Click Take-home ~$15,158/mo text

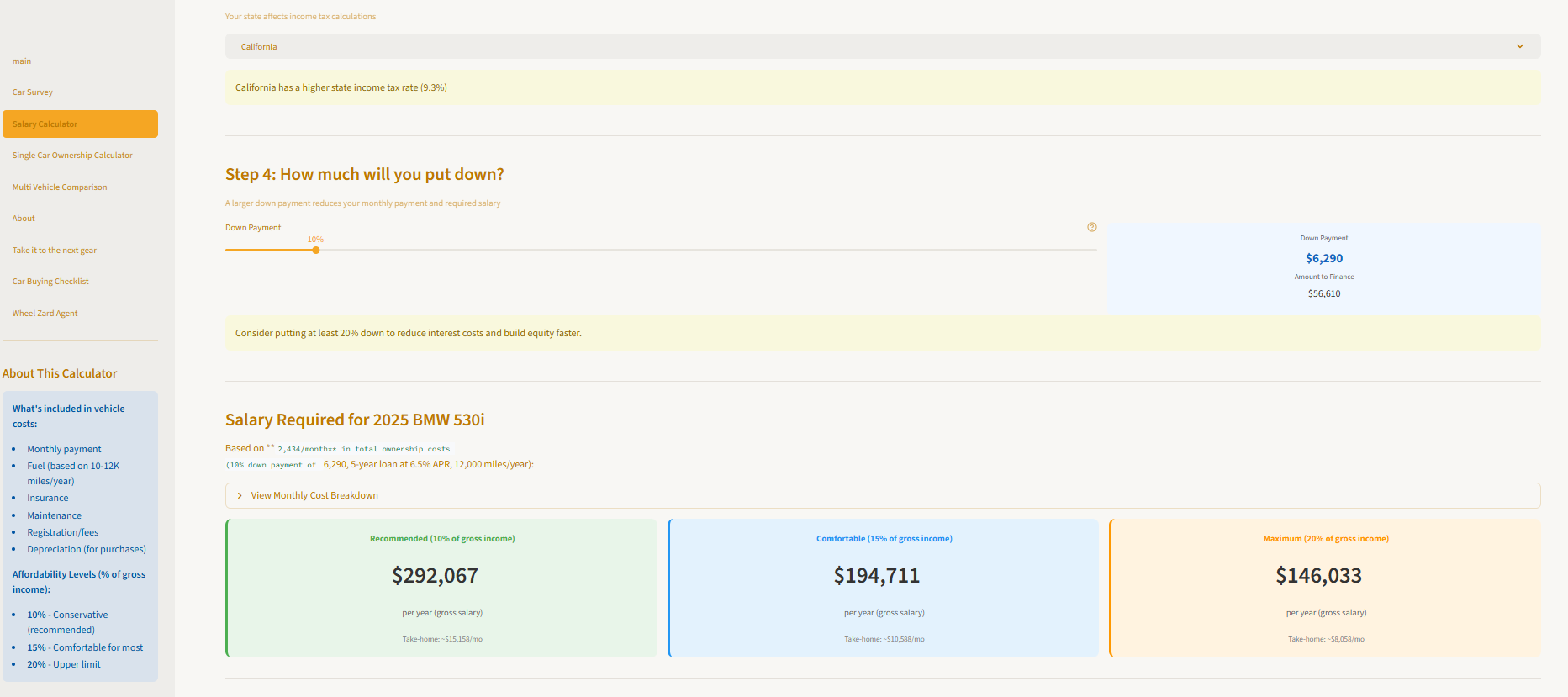click(442, 639)
